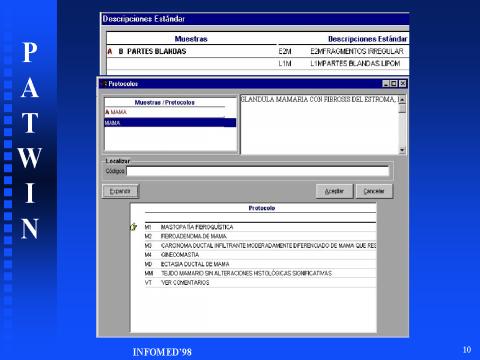This screenshot has height=360, width=480.
Task: Select protocol VT Ver Comentarios
Action: 260,283
